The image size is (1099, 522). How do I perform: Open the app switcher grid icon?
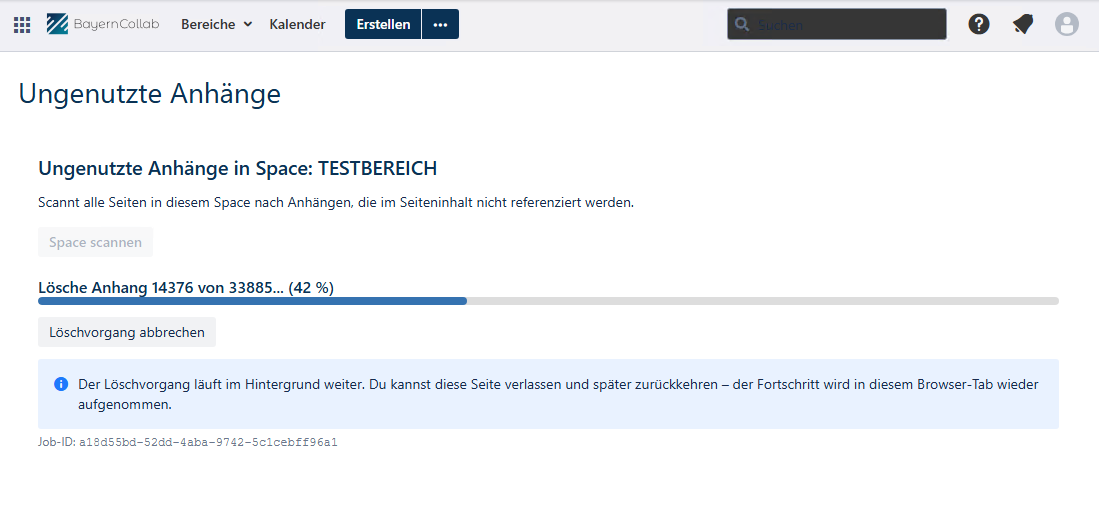click(x=22, y=25)
